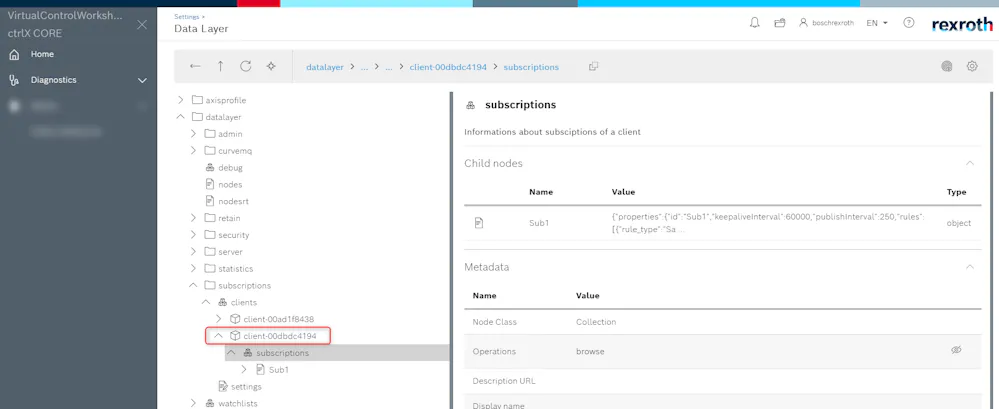Viewport: 999px width, 409px height.
Task: Click the datalayer breadcrumb link
Action: (x=325, y=67)
